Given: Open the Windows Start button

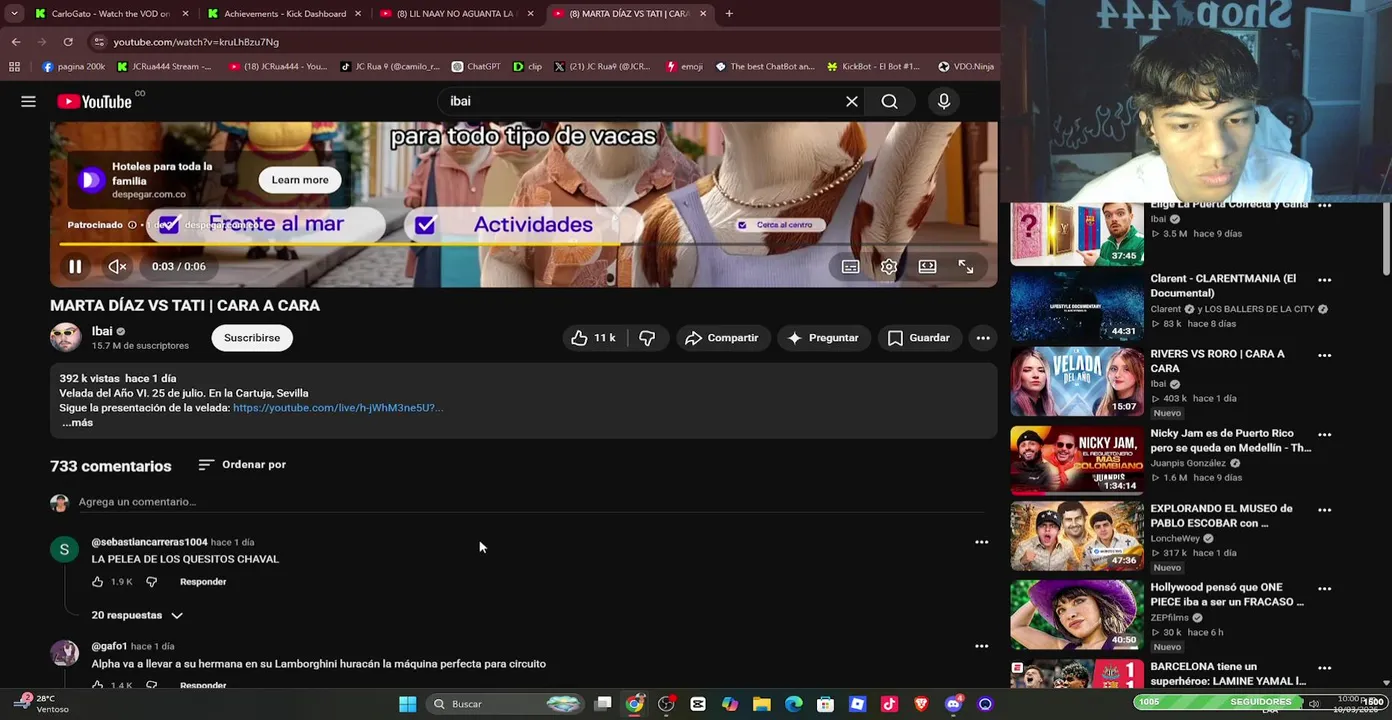Looking at the screenshot, I should tap(407, 704).
